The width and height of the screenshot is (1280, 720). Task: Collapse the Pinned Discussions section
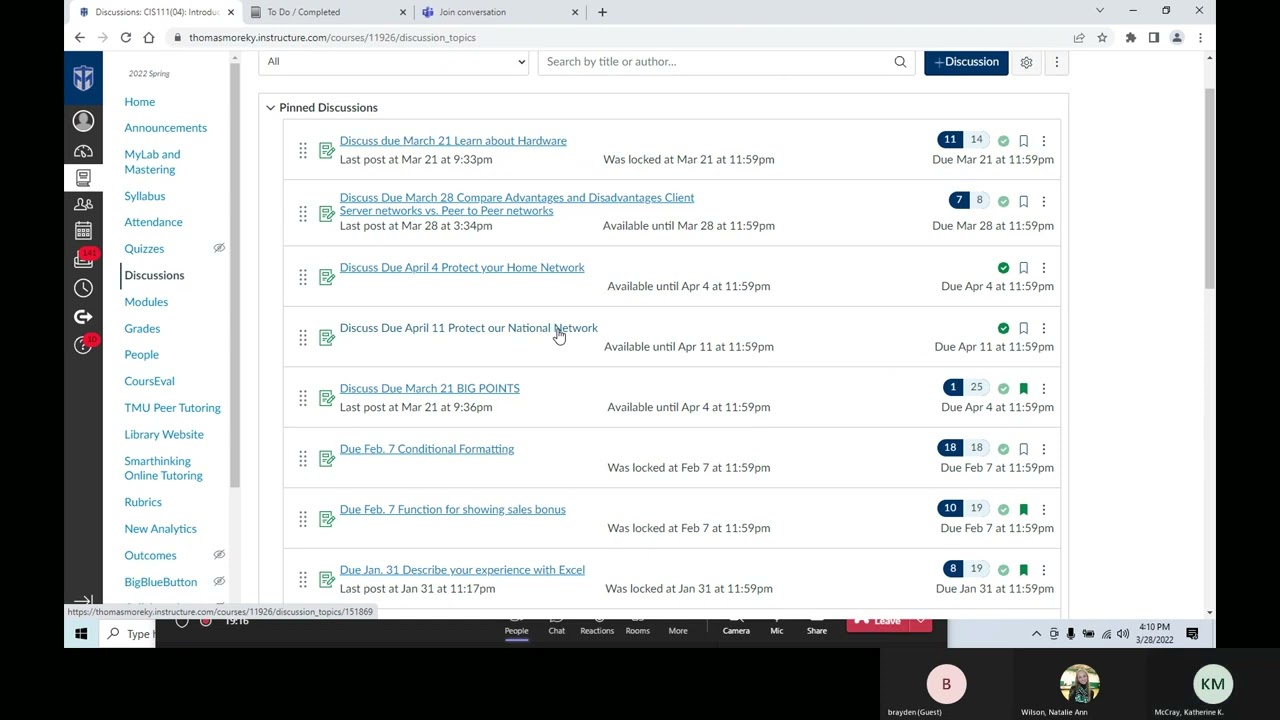270,108
